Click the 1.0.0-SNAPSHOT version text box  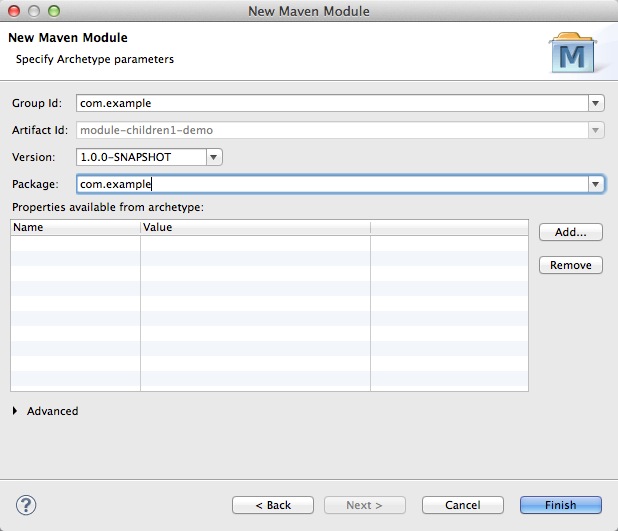(140, 157)
